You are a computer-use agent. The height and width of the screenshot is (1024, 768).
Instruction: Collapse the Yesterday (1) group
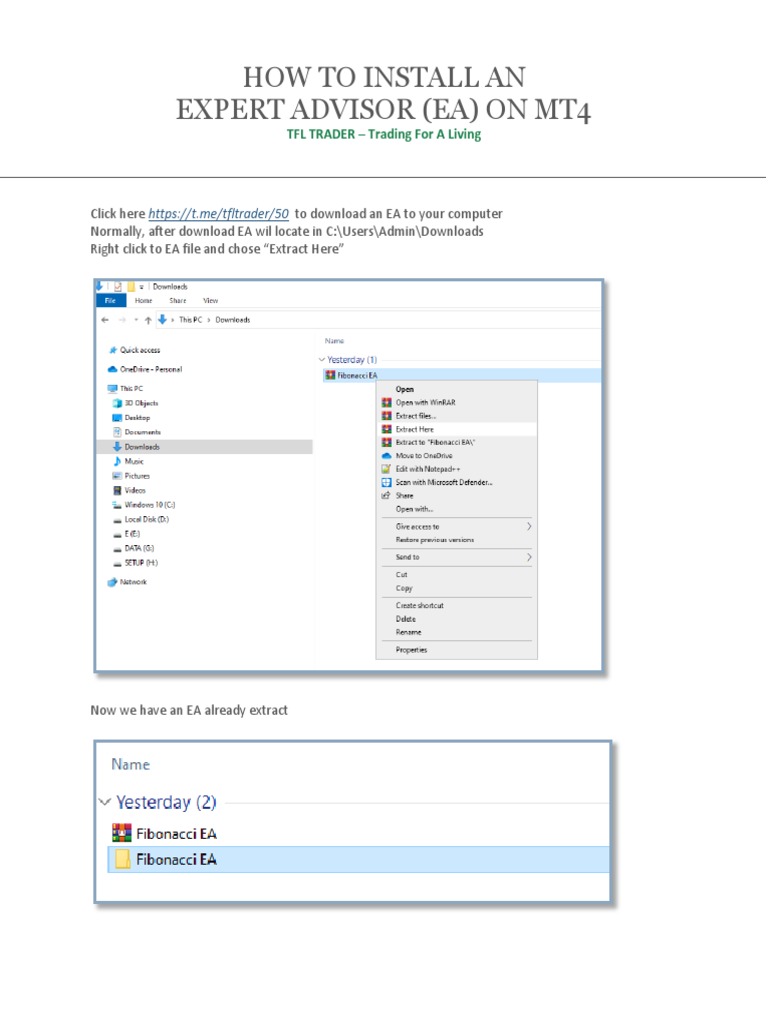(322, 359)
